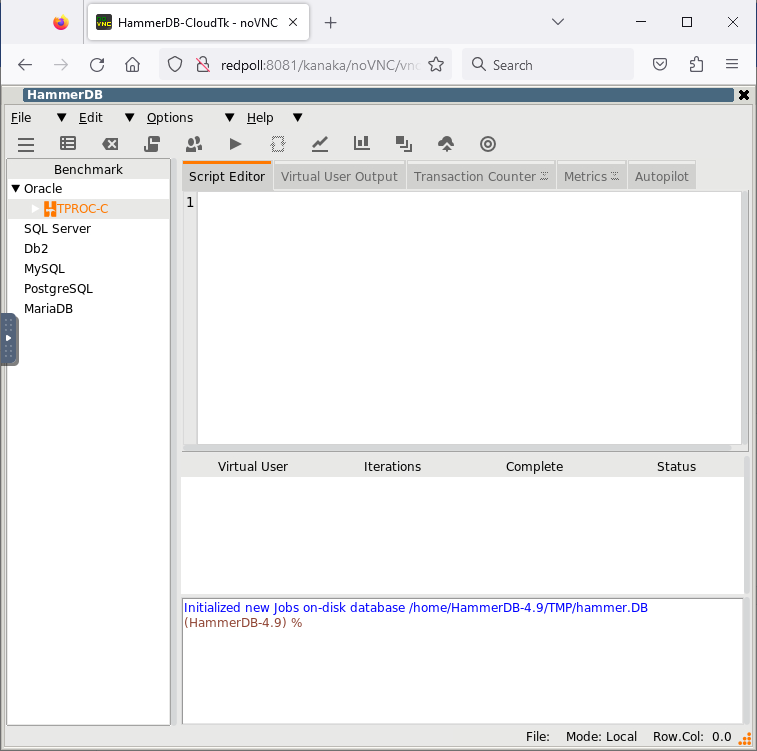Select MariaDB benchmark

click(x=48, y=309)
